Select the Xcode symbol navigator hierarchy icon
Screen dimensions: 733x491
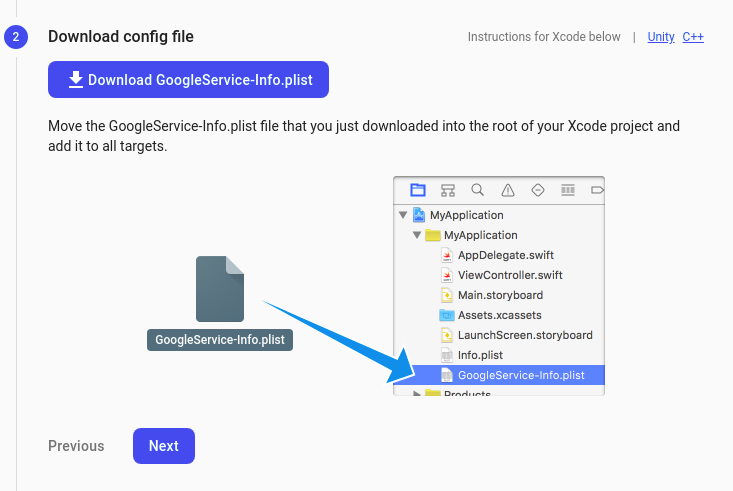[x=447, y=190]
